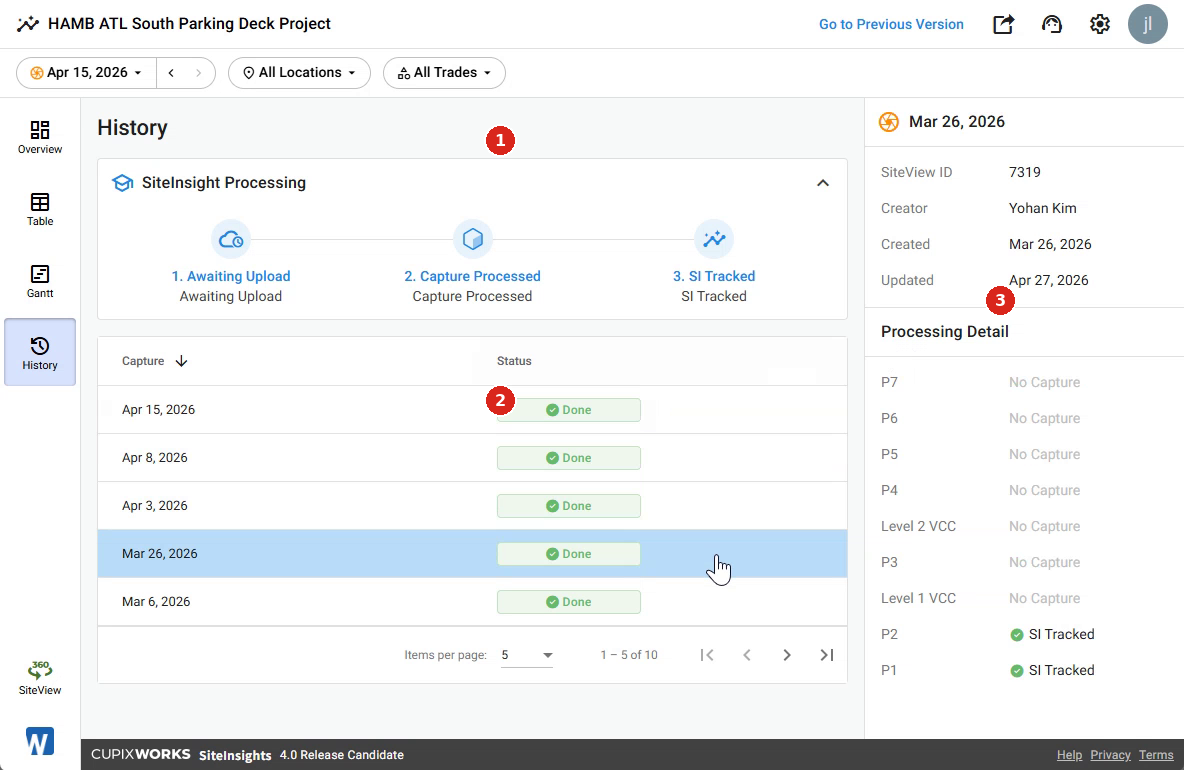Screen dimensions: 1184x770
Task: Go to Overview view in sidebar
Action: (40, 137)
